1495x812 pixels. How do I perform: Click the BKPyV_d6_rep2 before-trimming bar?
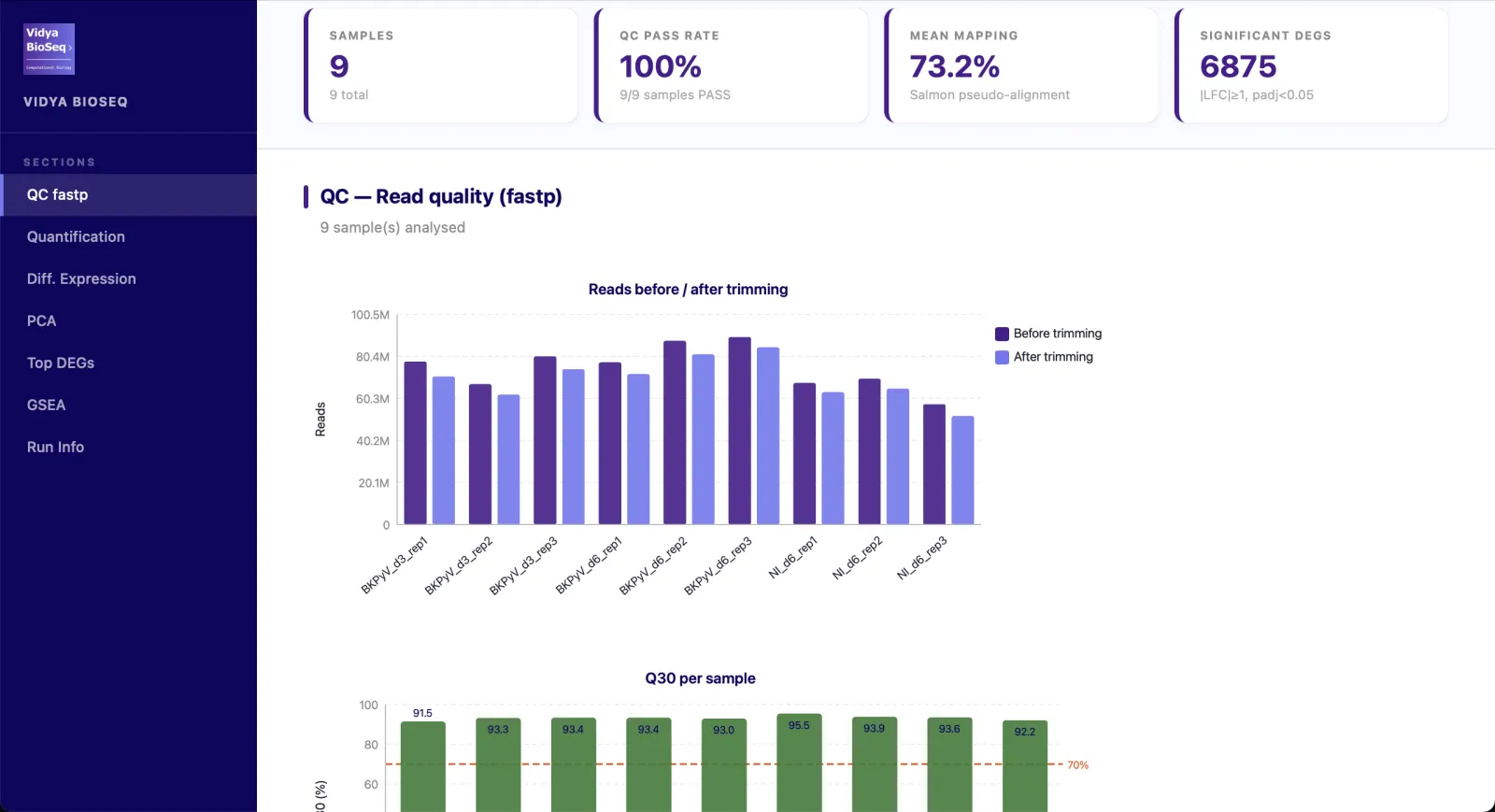coord(675,433)
